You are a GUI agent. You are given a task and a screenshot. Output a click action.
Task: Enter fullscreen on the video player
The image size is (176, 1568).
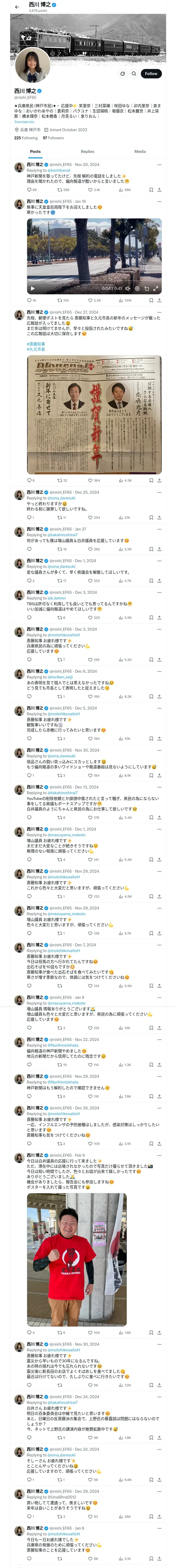[x=155, y=289]
